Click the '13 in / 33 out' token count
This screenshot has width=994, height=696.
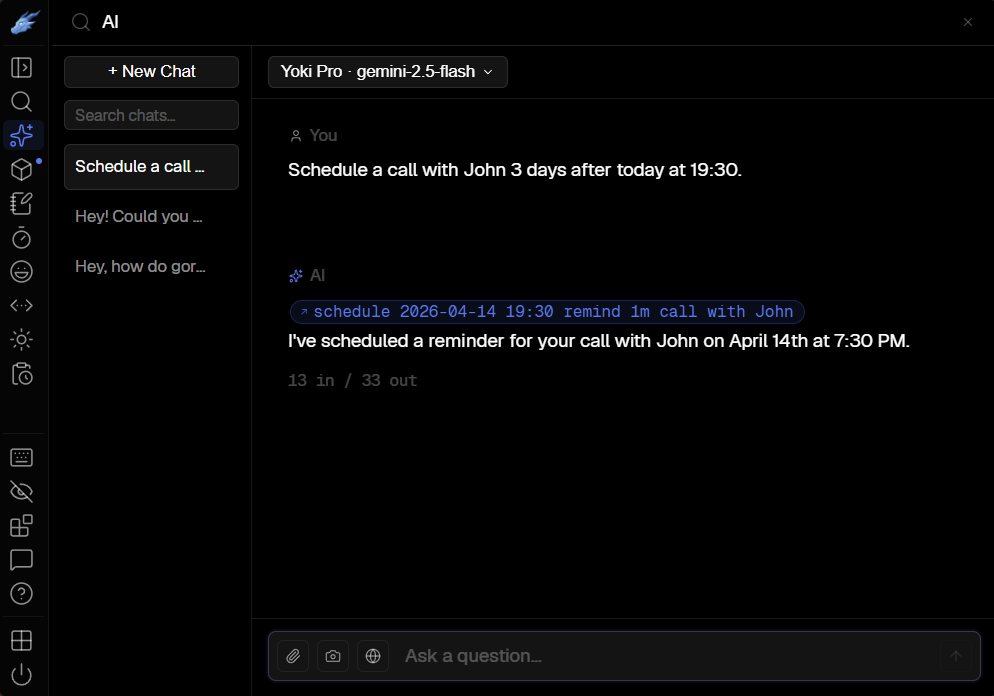pos(352,380)
